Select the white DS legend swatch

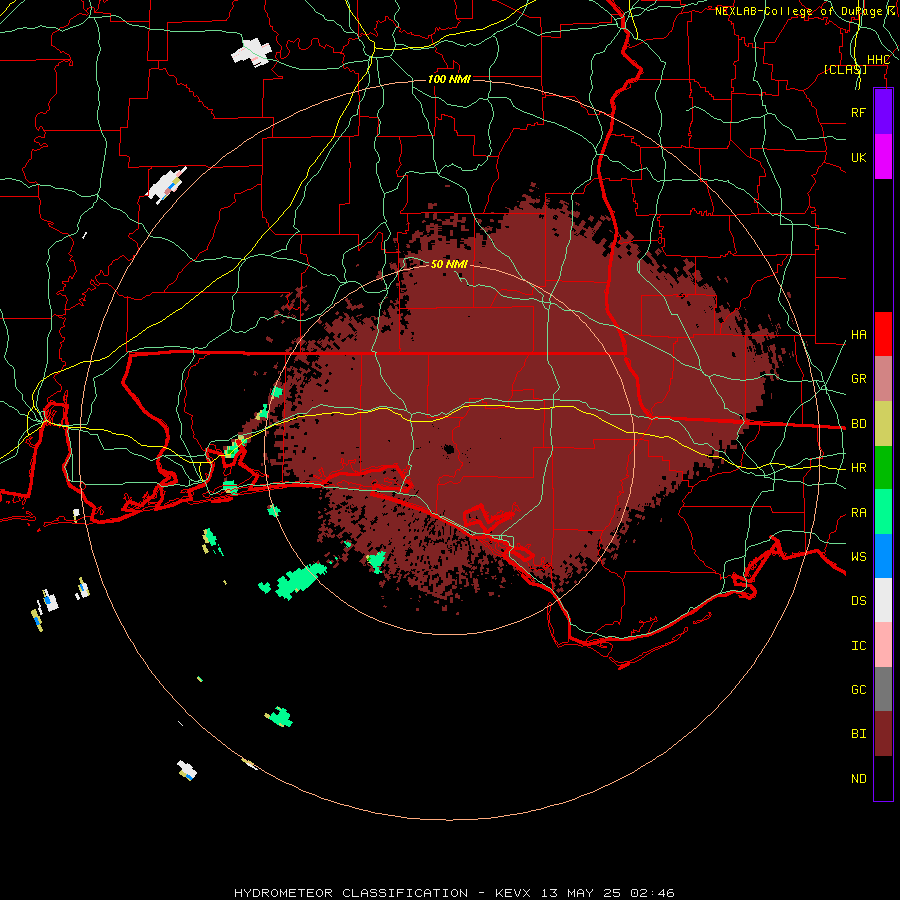(883, 600)
